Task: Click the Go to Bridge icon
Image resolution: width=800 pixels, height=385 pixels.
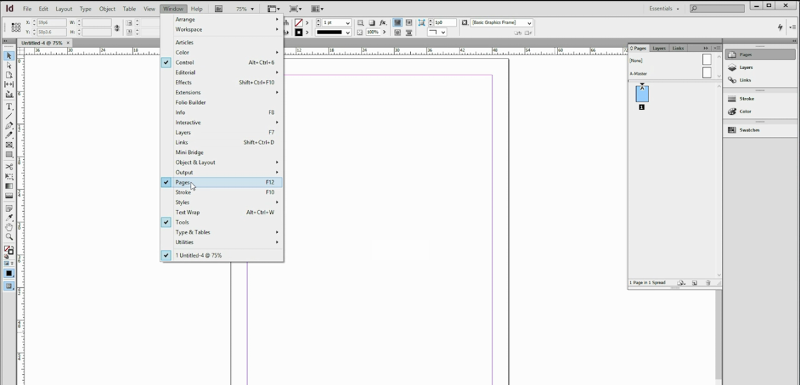Action: (218, 9)
